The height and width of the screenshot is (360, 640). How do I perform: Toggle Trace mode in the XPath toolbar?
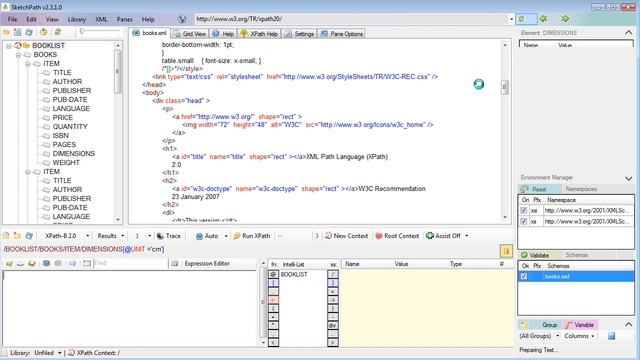169,236
